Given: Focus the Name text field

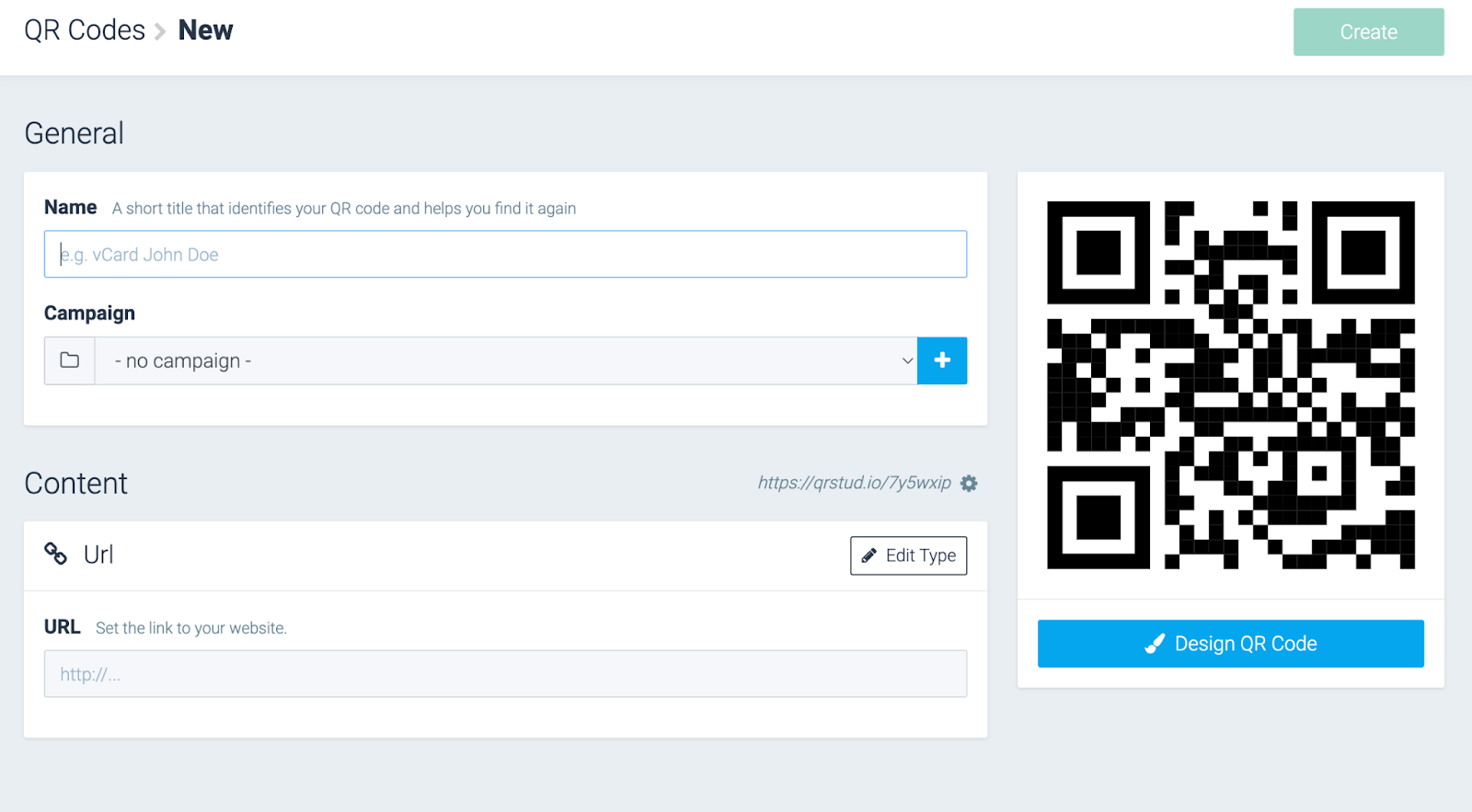Looking at the screenshot, I should click(505, 255).
